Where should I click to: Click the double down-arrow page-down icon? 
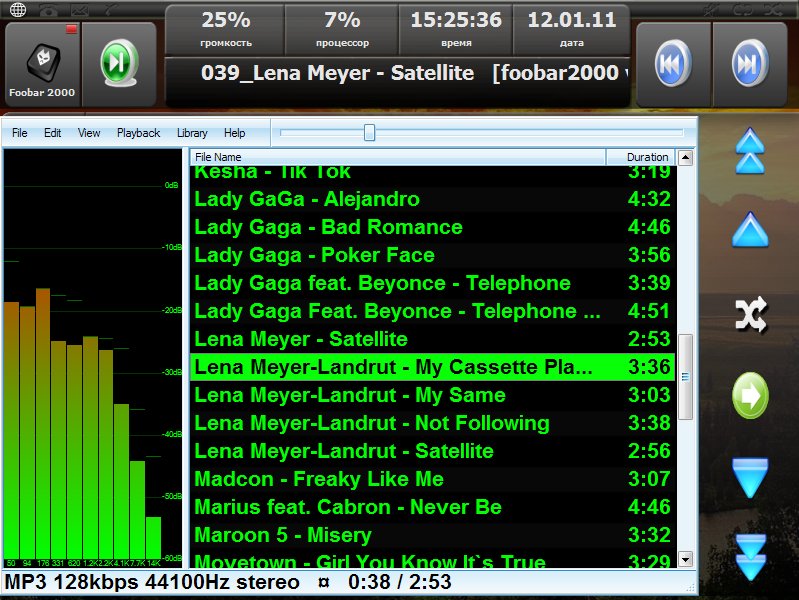751,557
